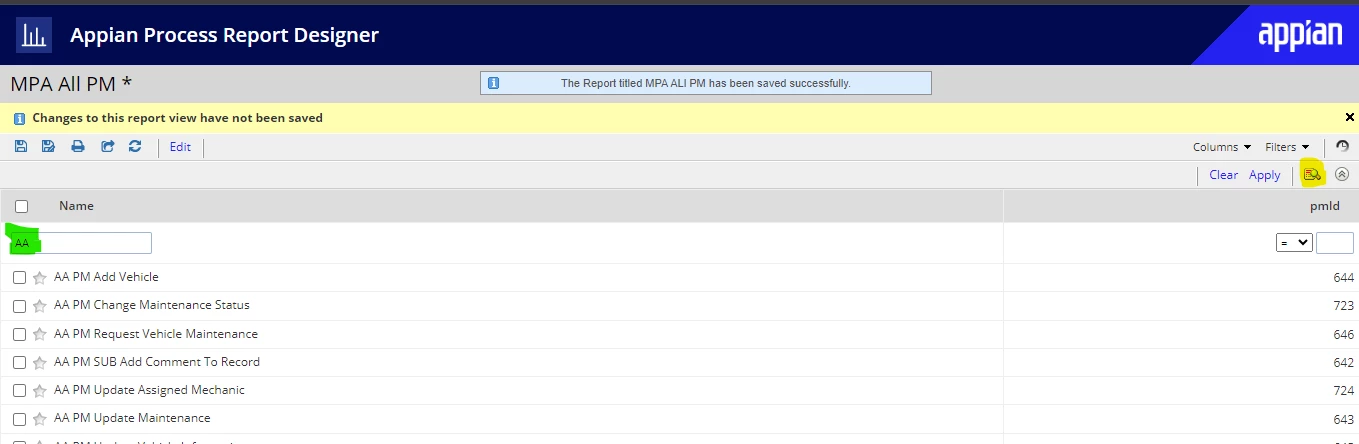1359x444 pixels.
Task: Check the AA PM Request Vehicle Maintenance checkbox
Action: tap(19, 334)
